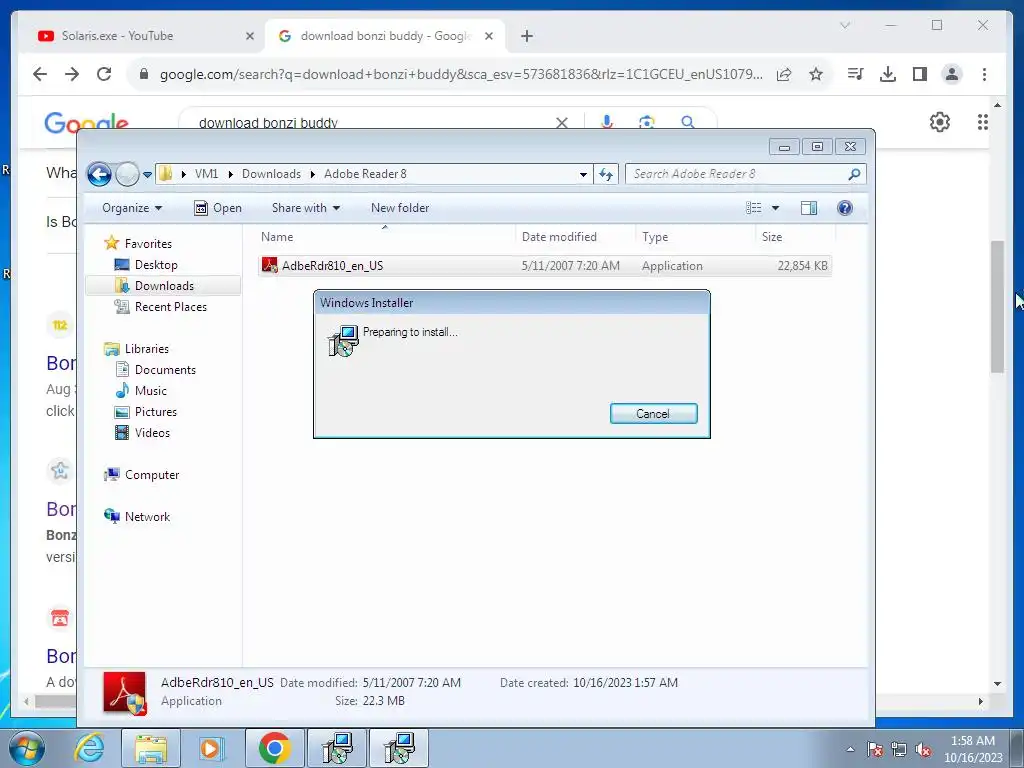Click the Explorer forward arrow button
The width and height of the screenshot is (1024, 768).
pyautogui.click(x=127, y=174)
